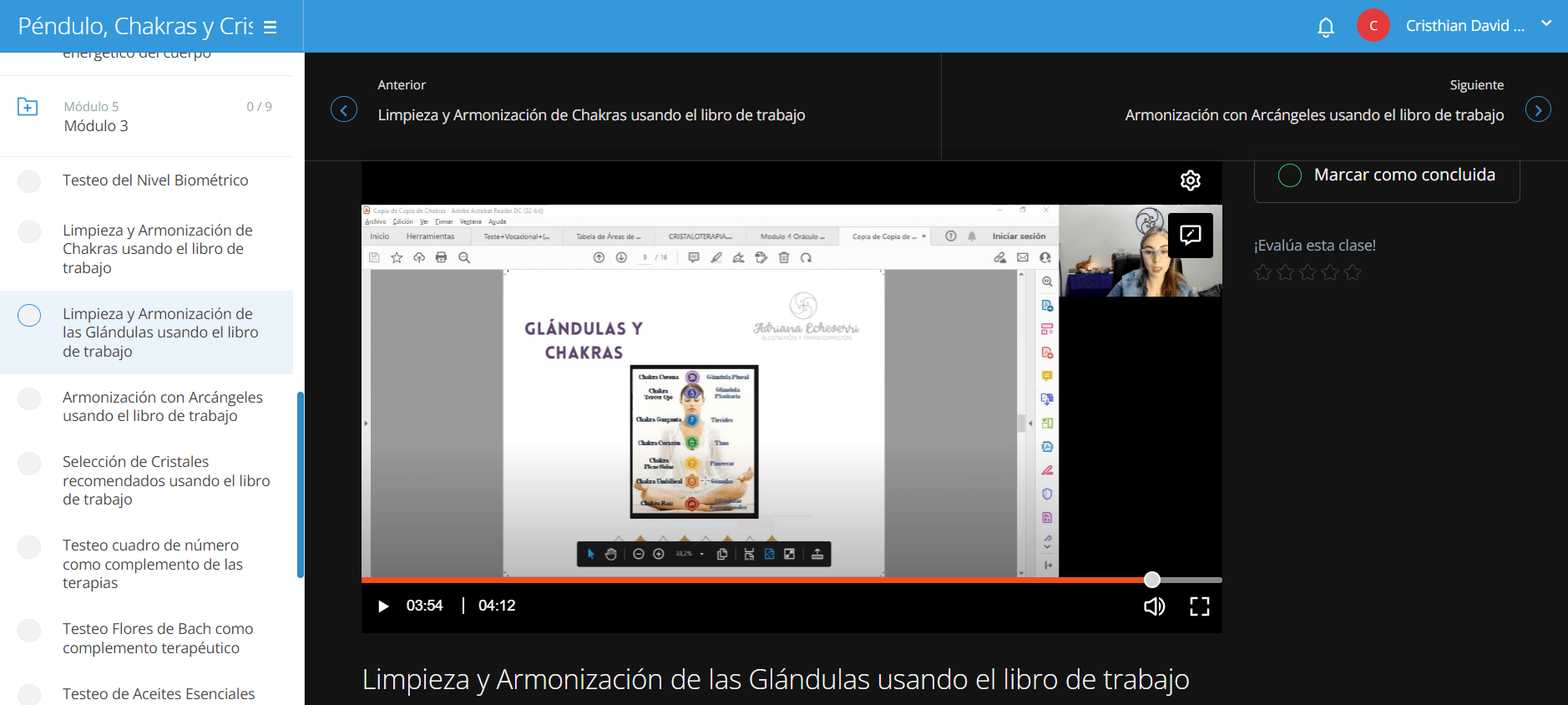
Task: Open the notifications bell
Action: 1326,27
